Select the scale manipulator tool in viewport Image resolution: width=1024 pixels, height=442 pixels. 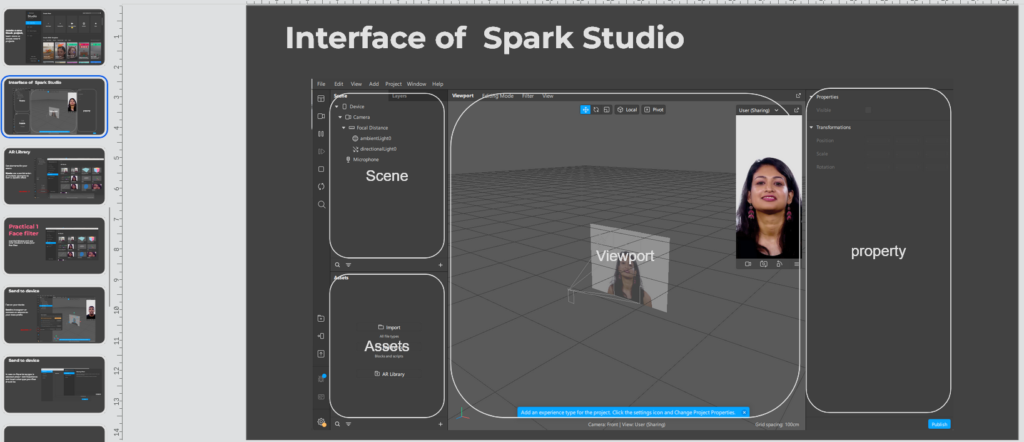(606, 109)
